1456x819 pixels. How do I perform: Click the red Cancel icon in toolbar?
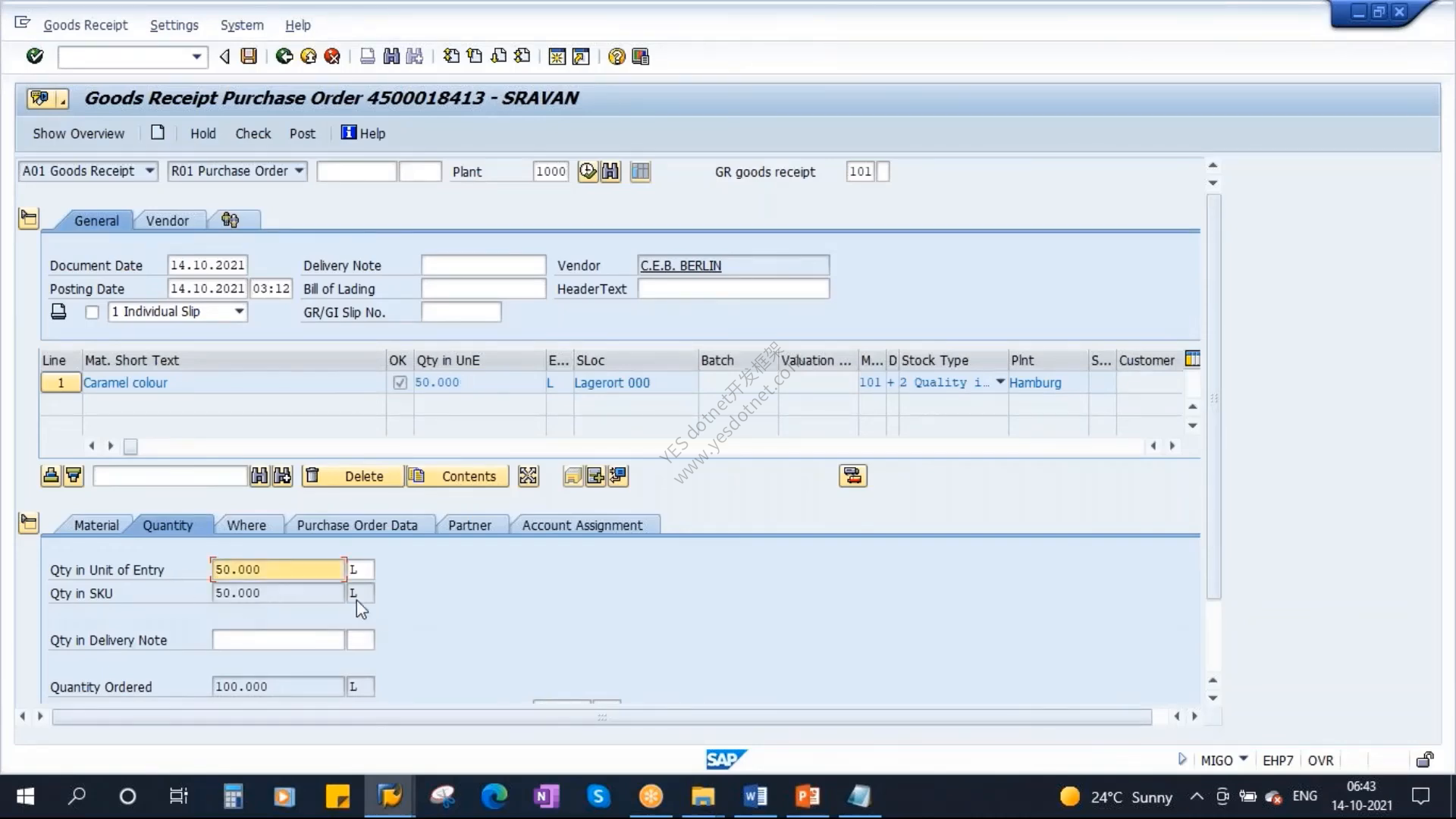point(331,56)
